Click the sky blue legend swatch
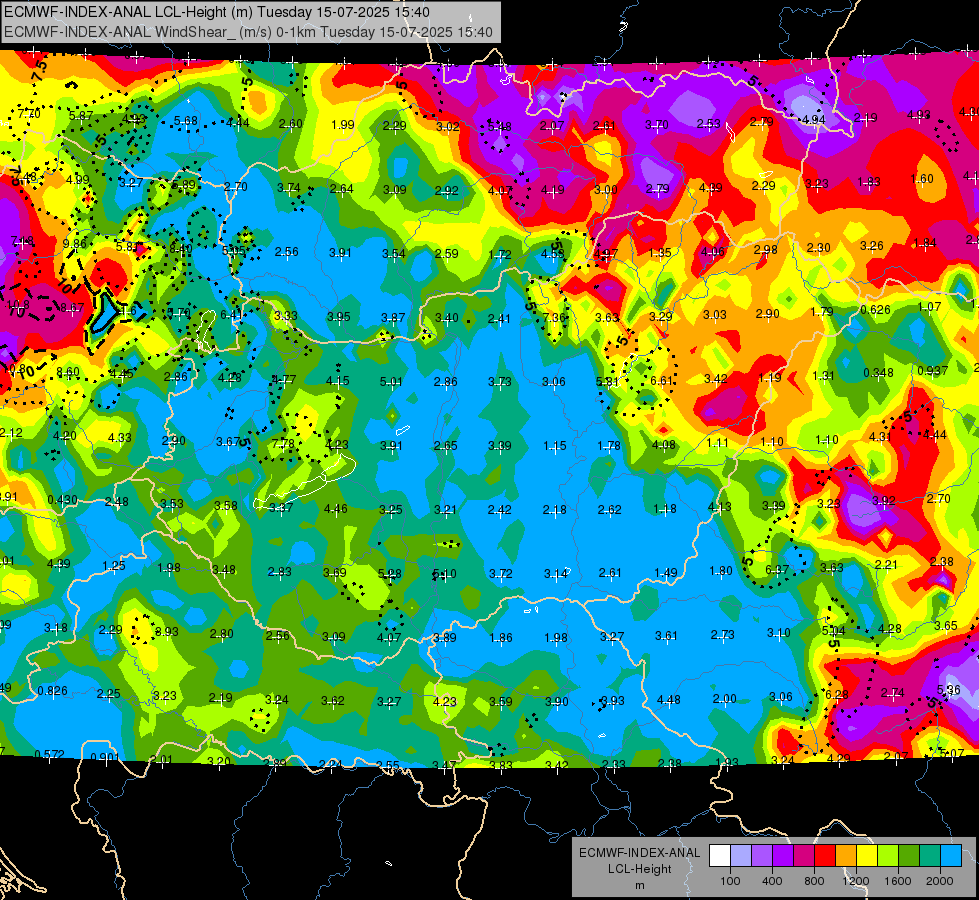The height and width of the screenshot is (900, 979). tap(951, 856)
